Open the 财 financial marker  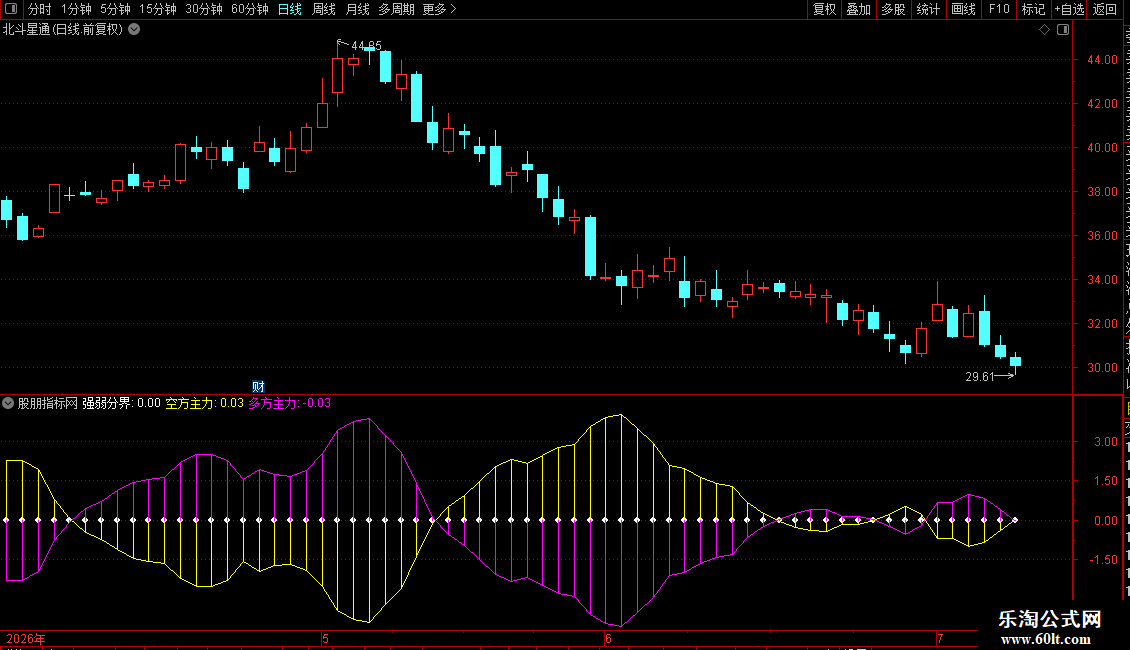coord(258,387)
